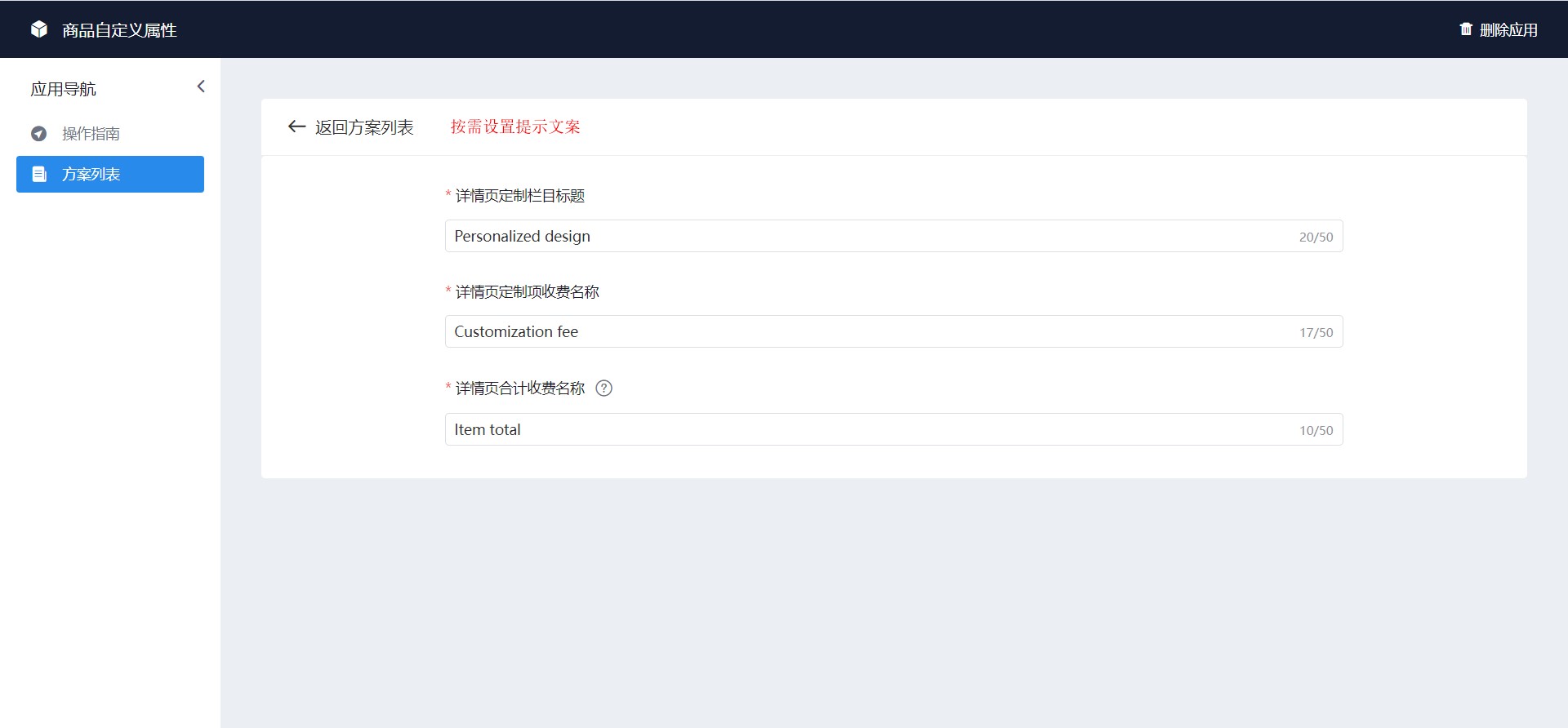The width and height of the screenshot is (1568, 728).
Task: Click the 10/50 character counter
Action: [x=1316, y=430]
